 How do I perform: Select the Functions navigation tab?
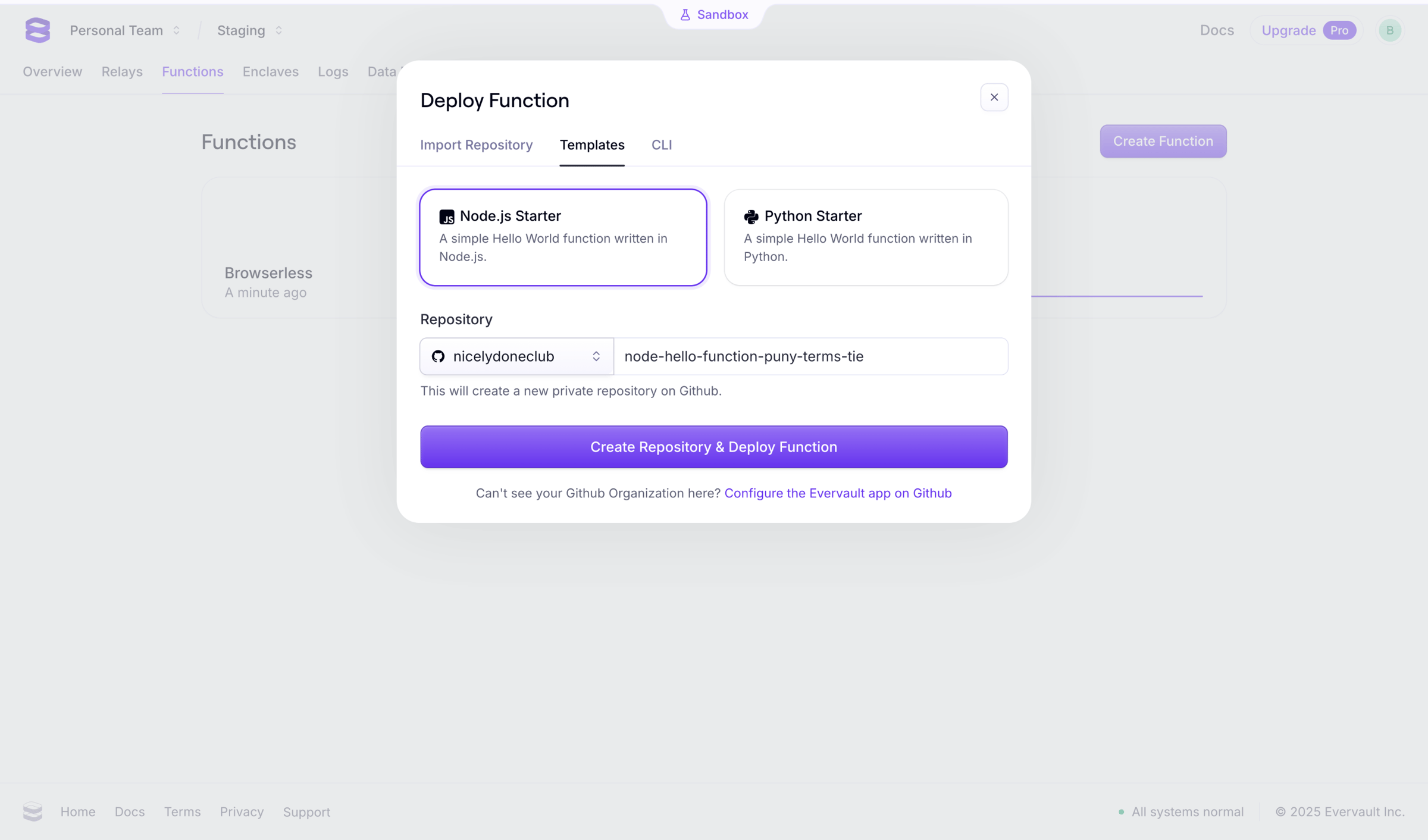(x=193, y=71)
